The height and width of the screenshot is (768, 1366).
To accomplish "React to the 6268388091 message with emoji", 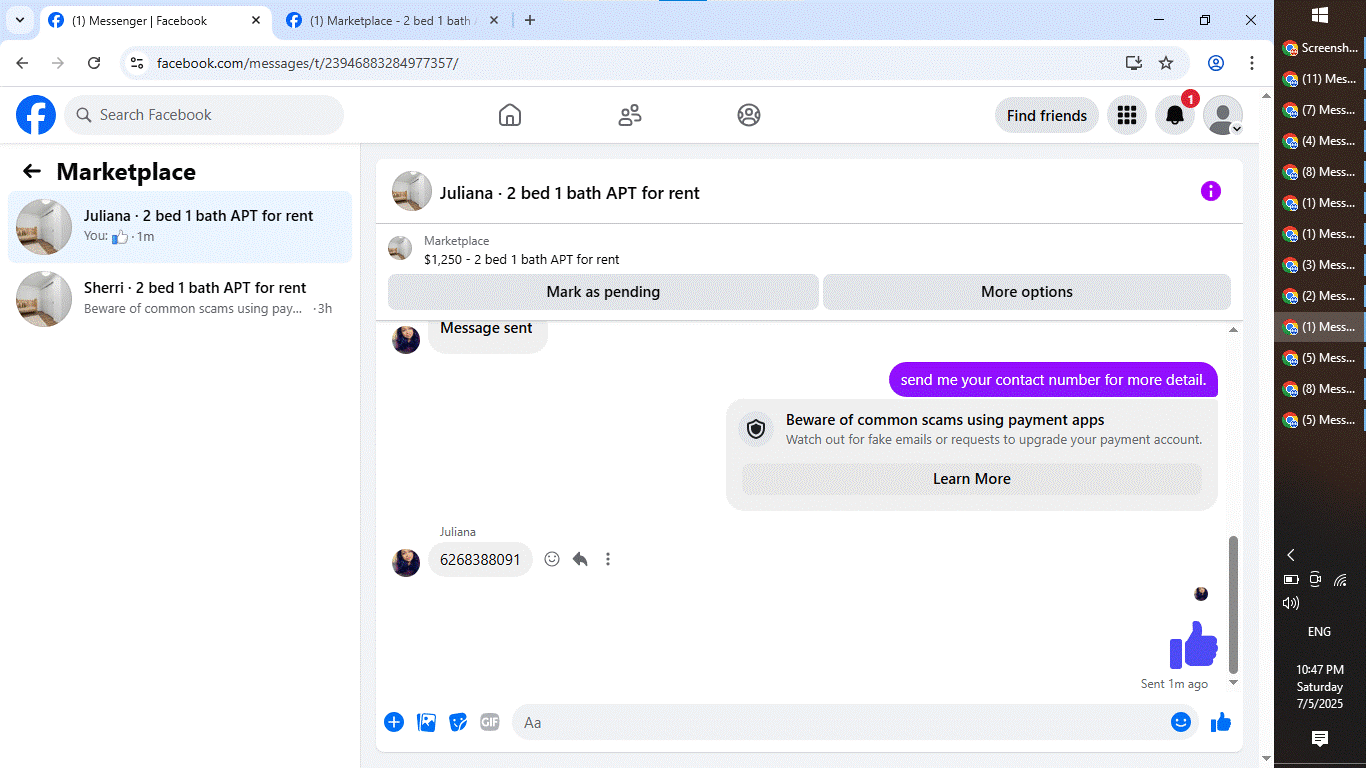I will pyautogui.click(x=552, y=559).
